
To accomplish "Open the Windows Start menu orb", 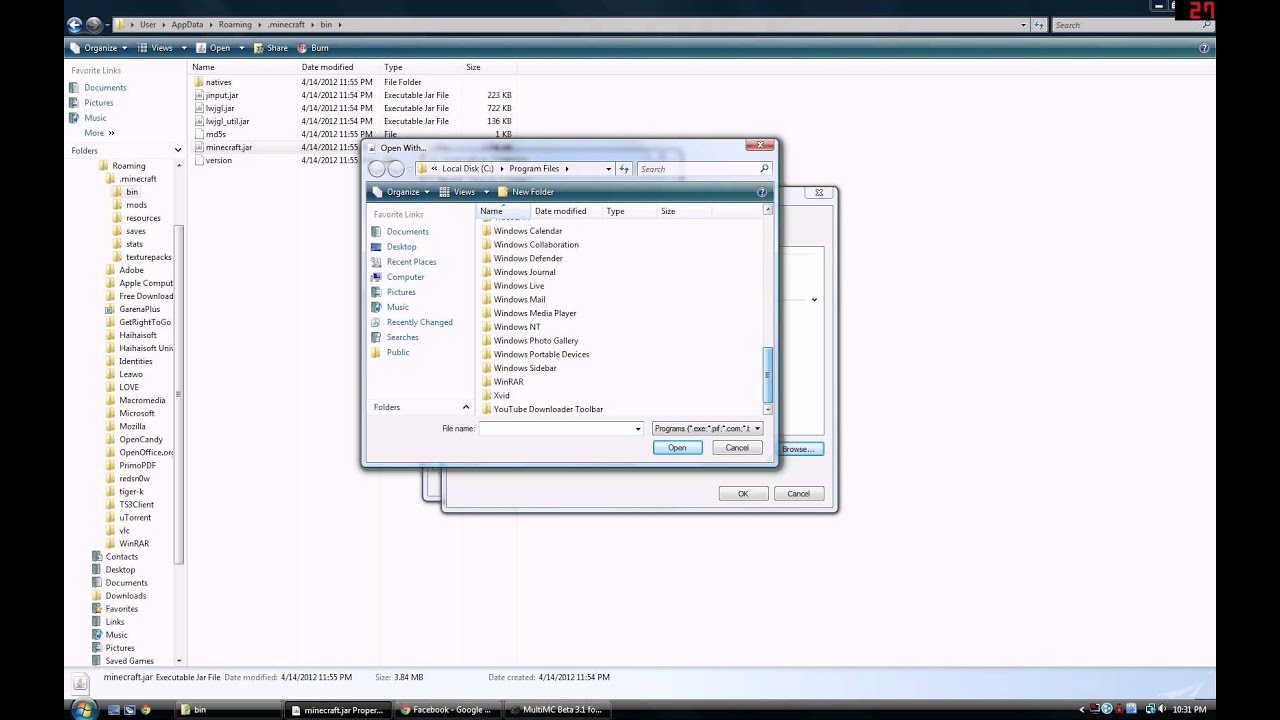I will (x=83, y=709).
